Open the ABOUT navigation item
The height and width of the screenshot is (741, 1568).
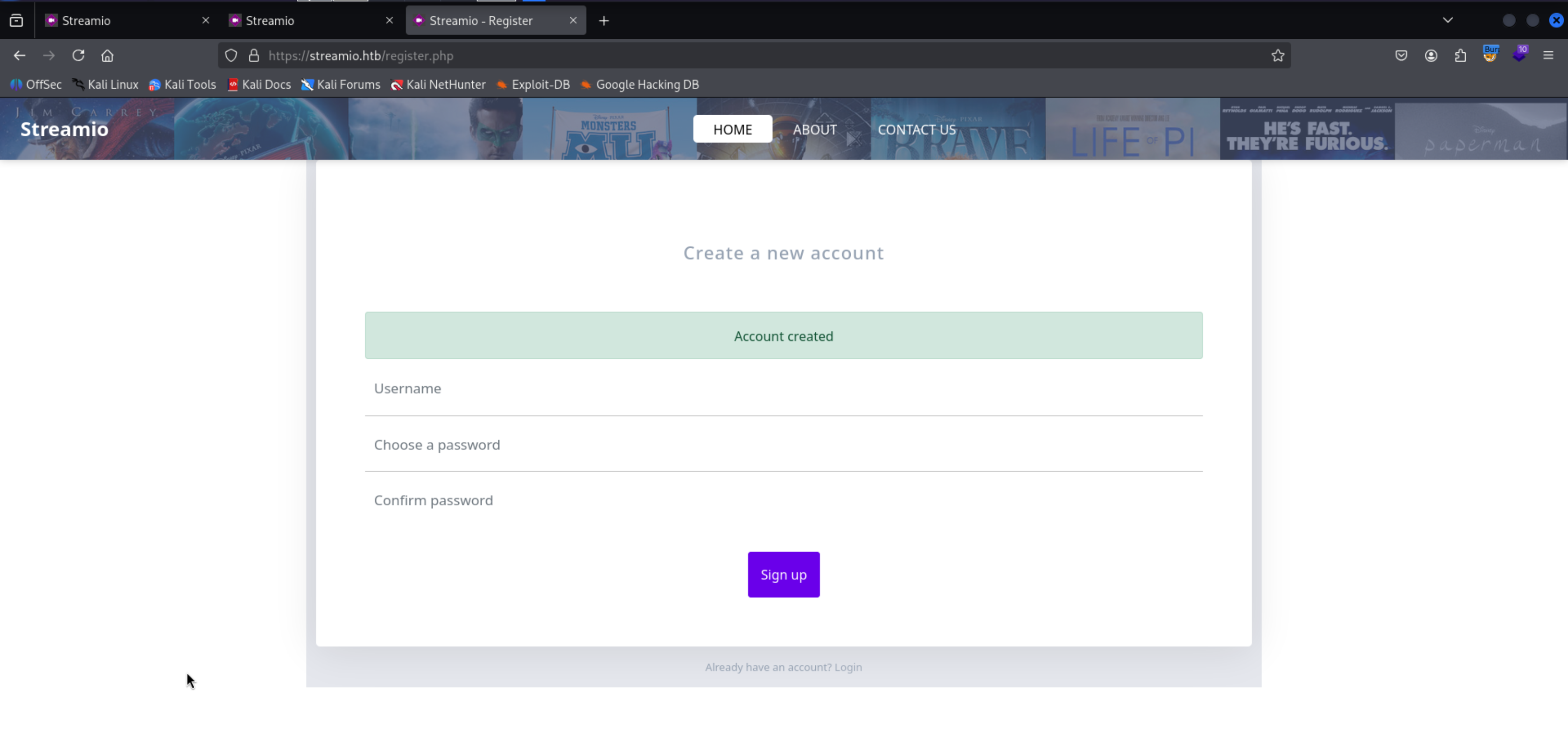[814, 130]
